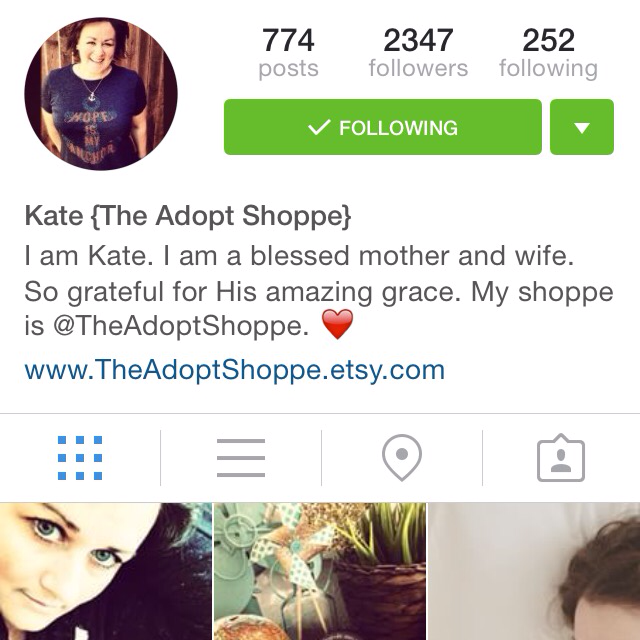Open photos of user tagged icon
The width and height of the screenshot is (640, 640).
(x=561, y=458)
